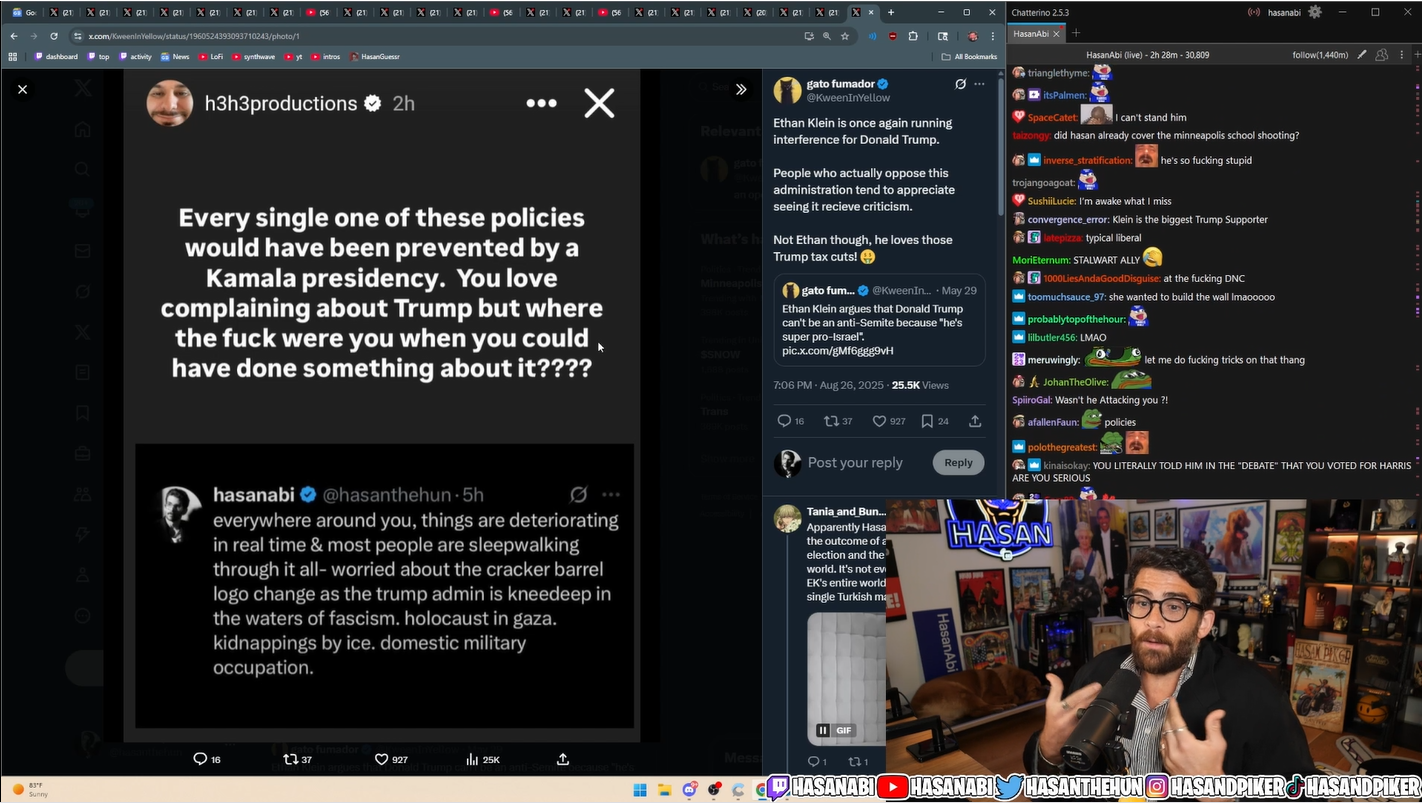This screenshot has width=1422, height=803.
Task: Toggle Chatterino streamer mode indicator
Action: 1254,12
